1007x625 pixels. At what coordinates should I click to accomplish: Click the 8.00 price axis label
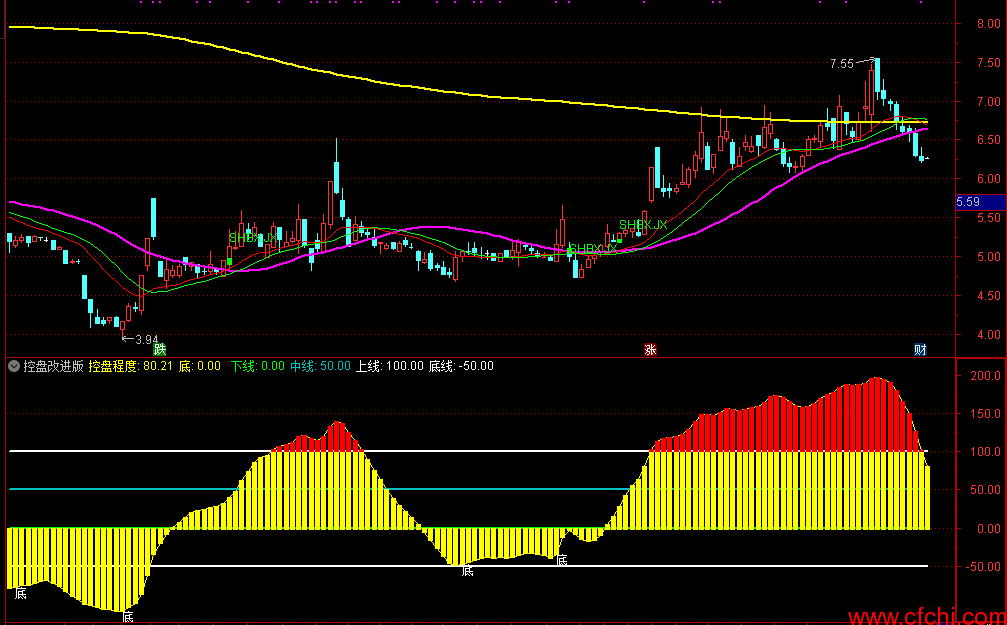988,24
